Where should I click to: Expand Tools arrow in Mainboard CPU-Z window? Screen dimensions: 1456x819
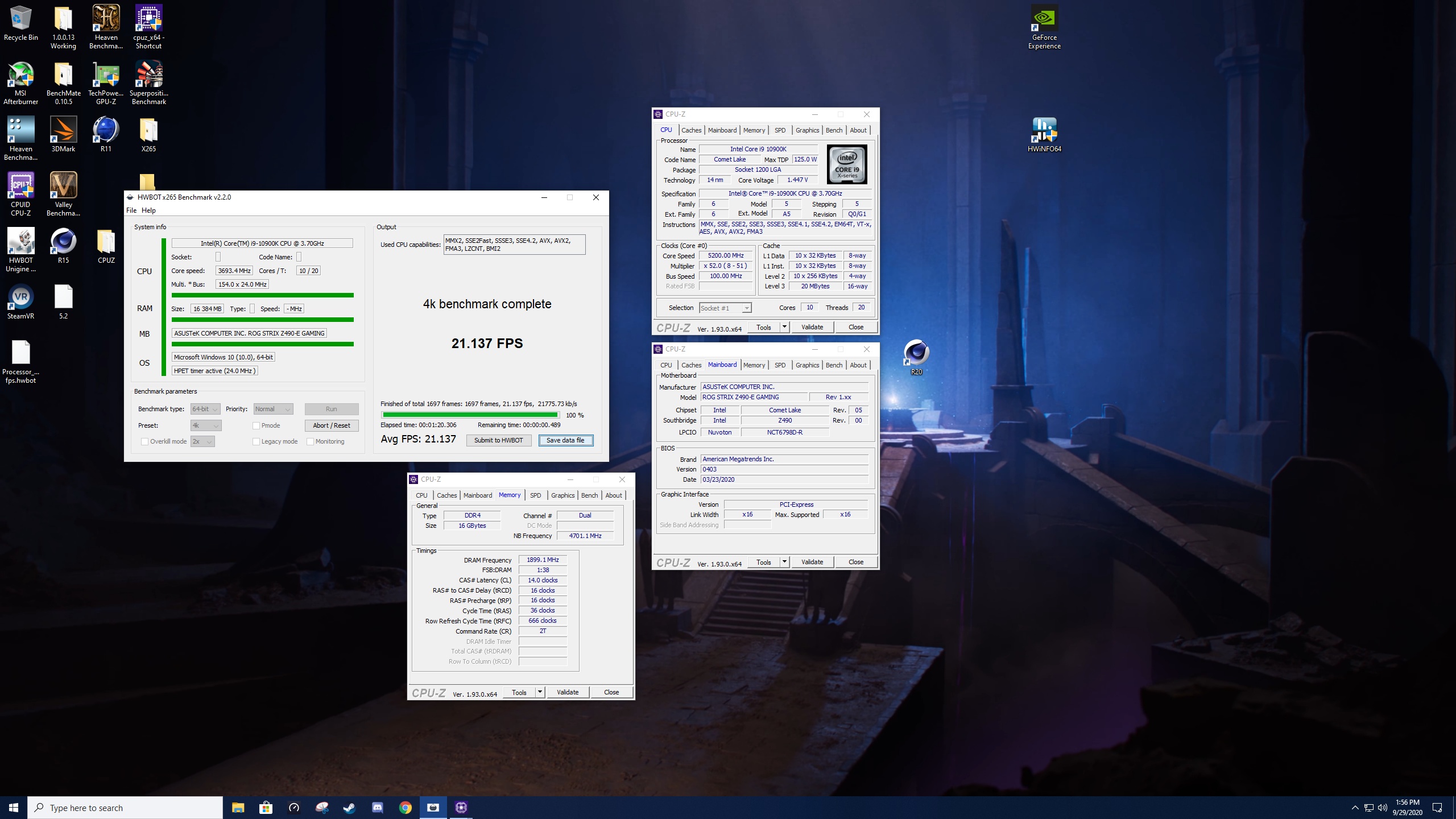click(x=784, y=562)
